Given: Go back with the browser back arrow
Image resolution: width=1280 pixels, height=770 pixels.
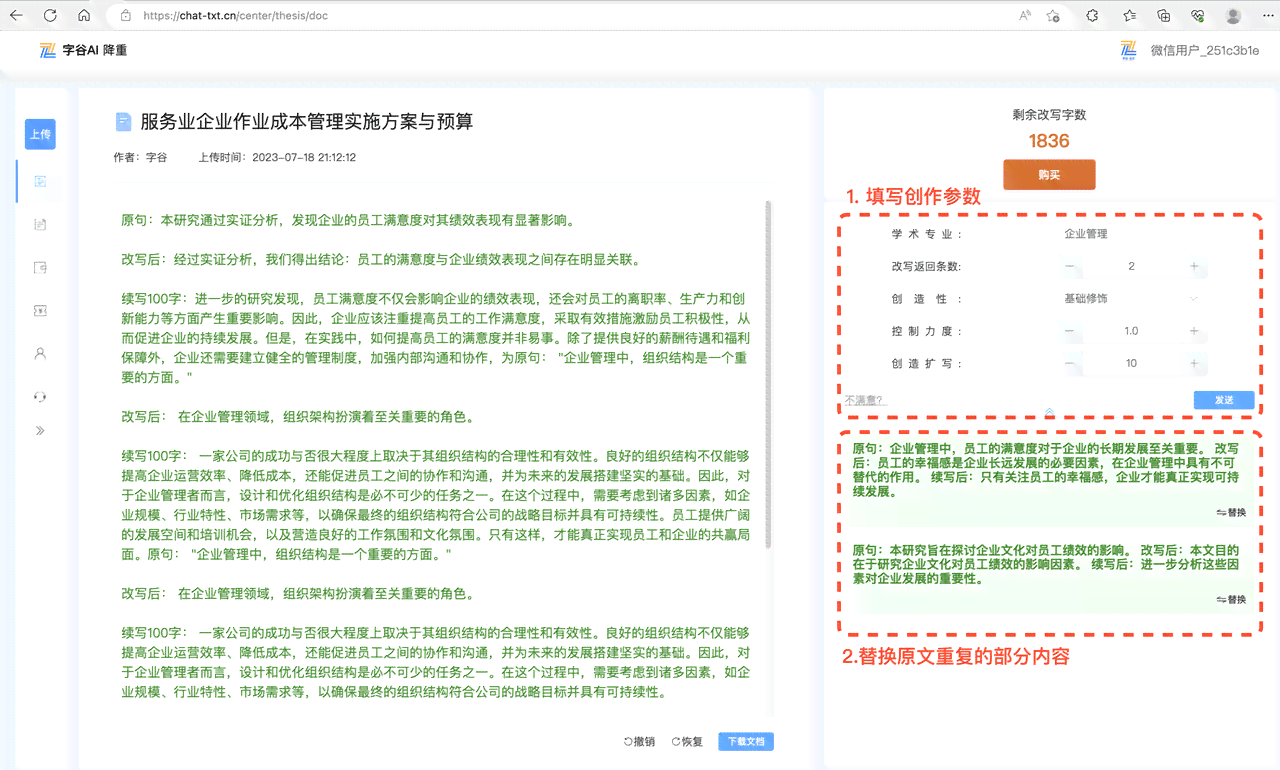Looking at the screenshot, I should point(16,16).
